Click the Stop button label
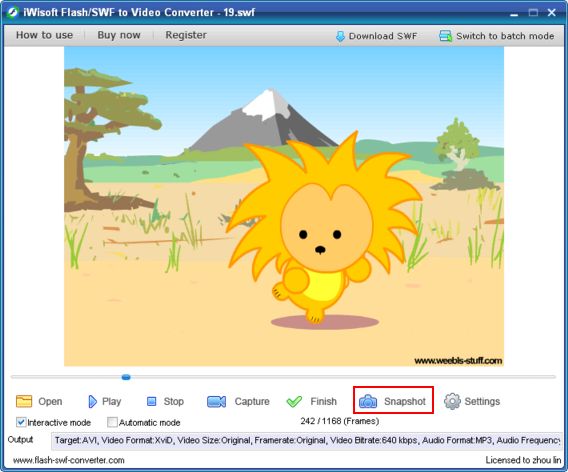568x472 pixels. [174, 401]
